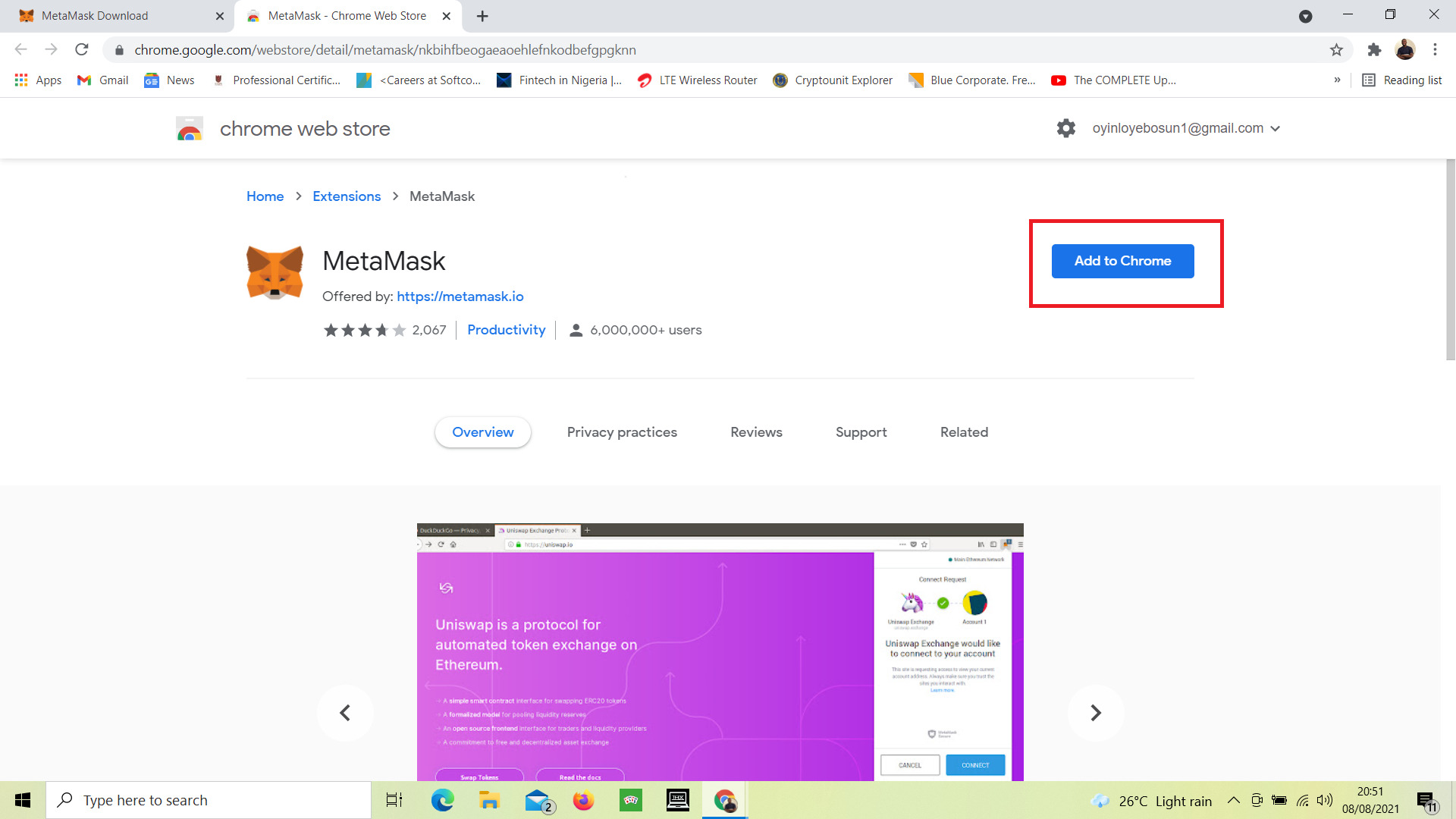Switch to the Reviews tab
The width and height of the screenshot is (1456, 819).
[756, 432]
